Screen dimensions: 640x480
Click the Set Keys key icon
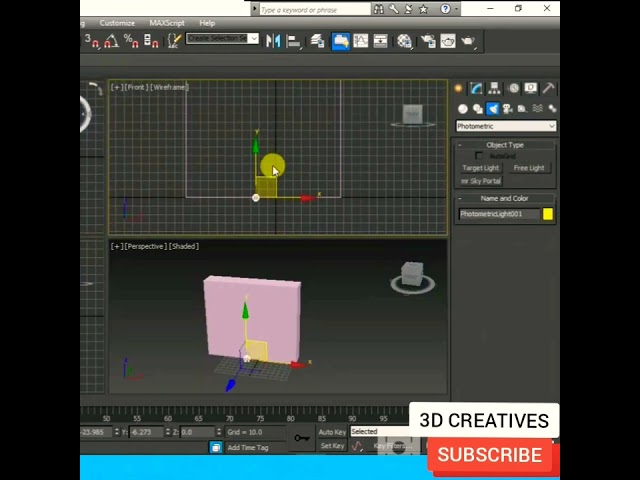coord(302,438)
